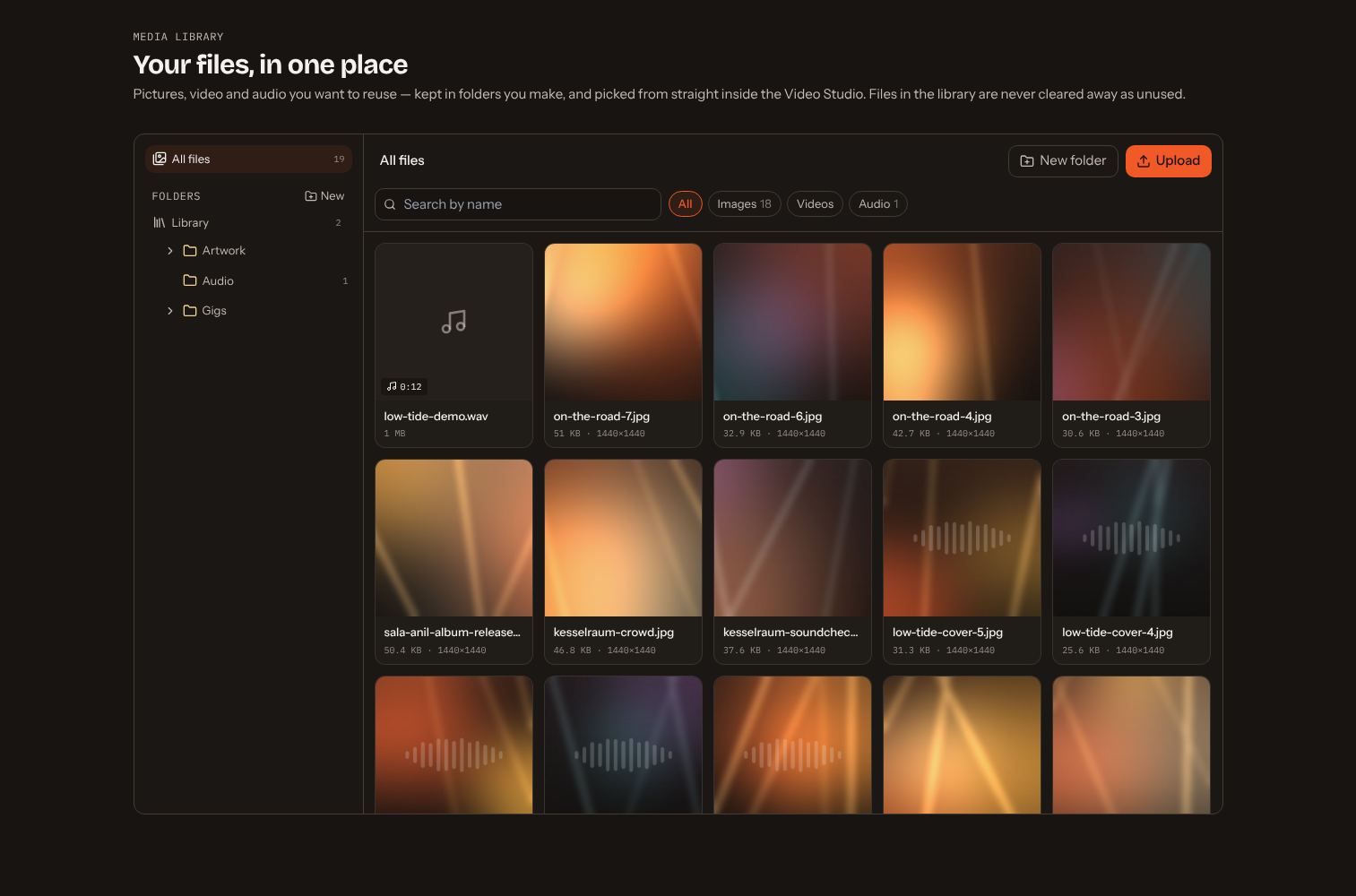Viewport: 1356px width, 896px height.
Task: Click the orange Upload button
Action: 1169,161
